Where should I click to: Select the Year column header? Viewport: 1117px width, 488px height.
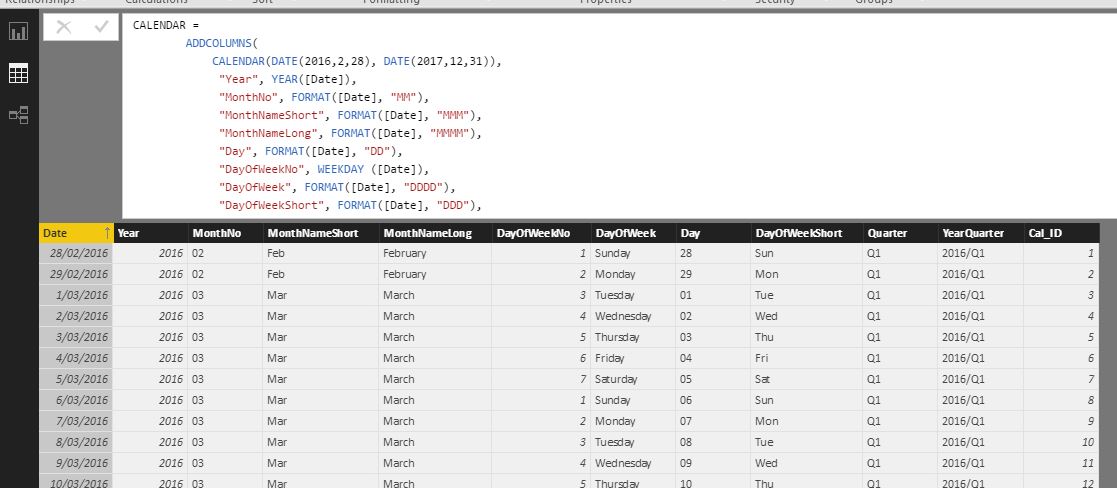[x=150, y=233]
